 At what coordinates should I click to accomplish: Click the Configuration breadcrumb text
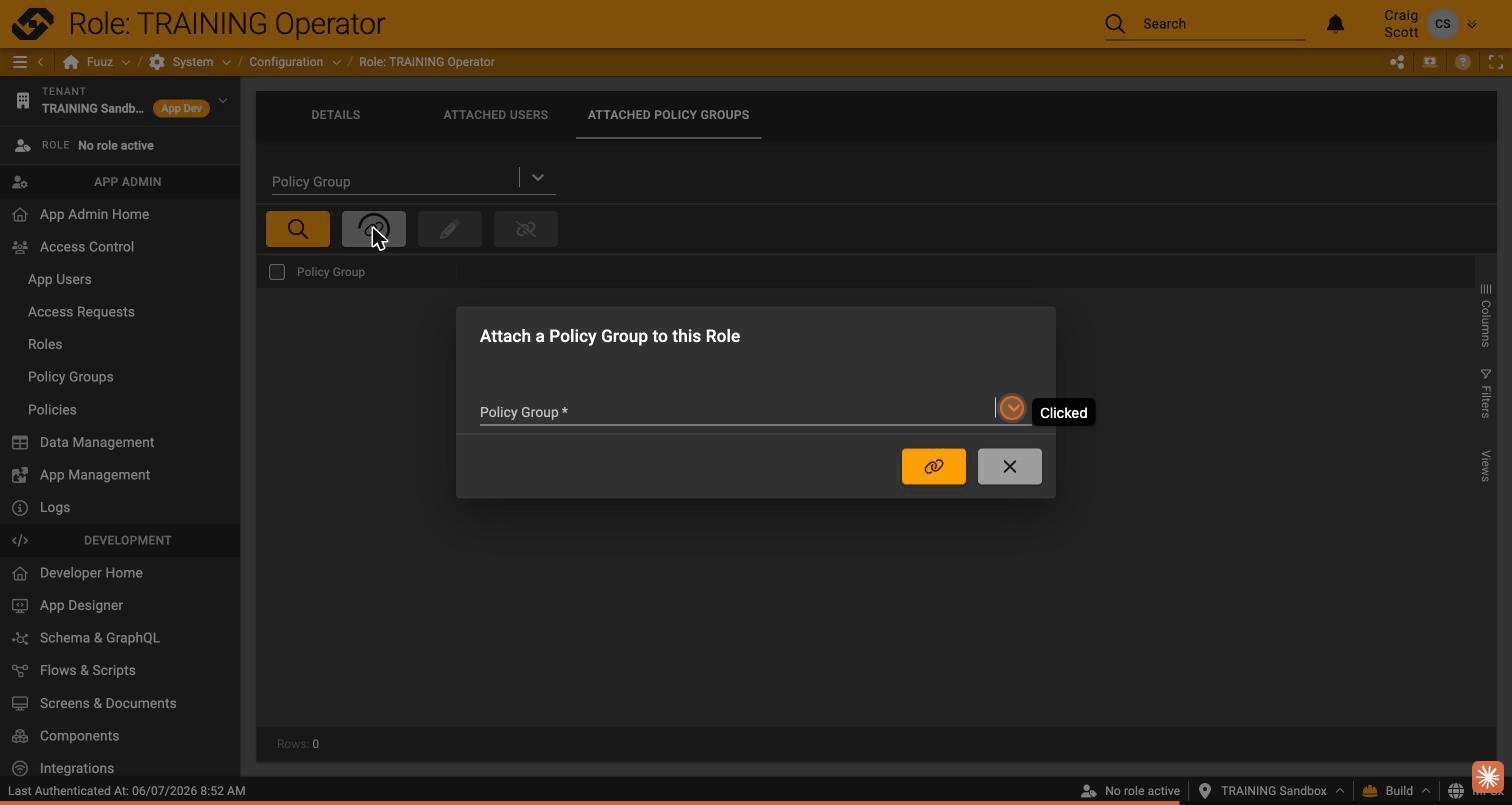click(286, 62)
